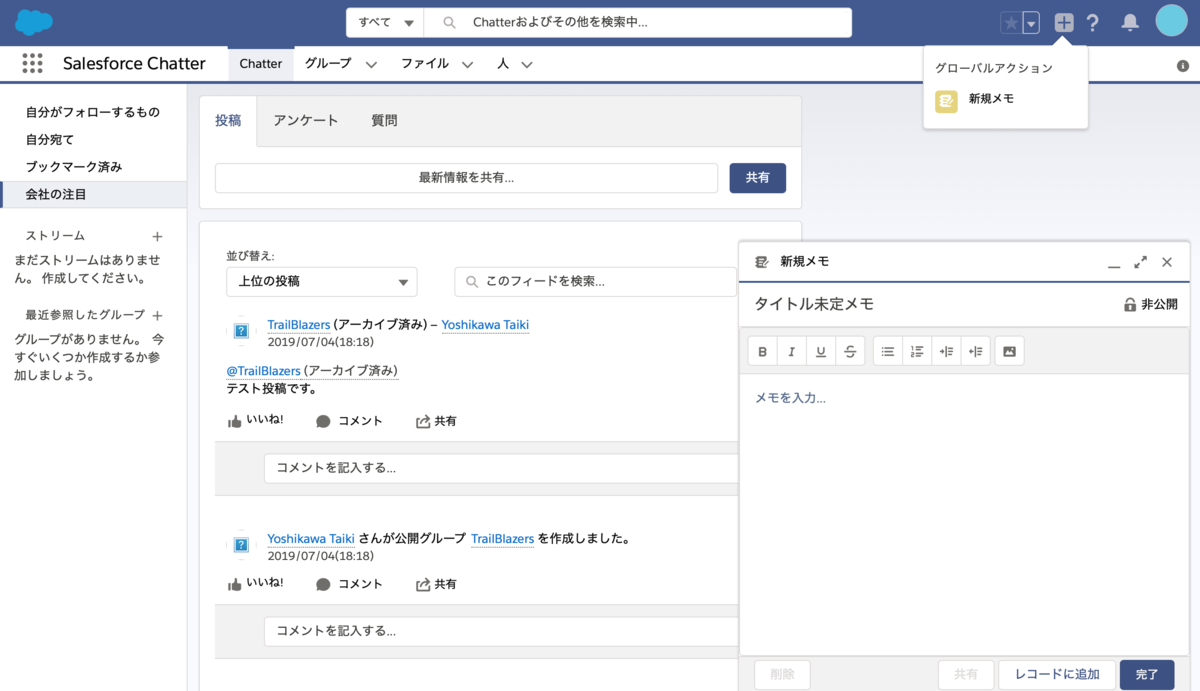
Task: Like the TrailBlazers test post
Action: click(x=256, y=421)
